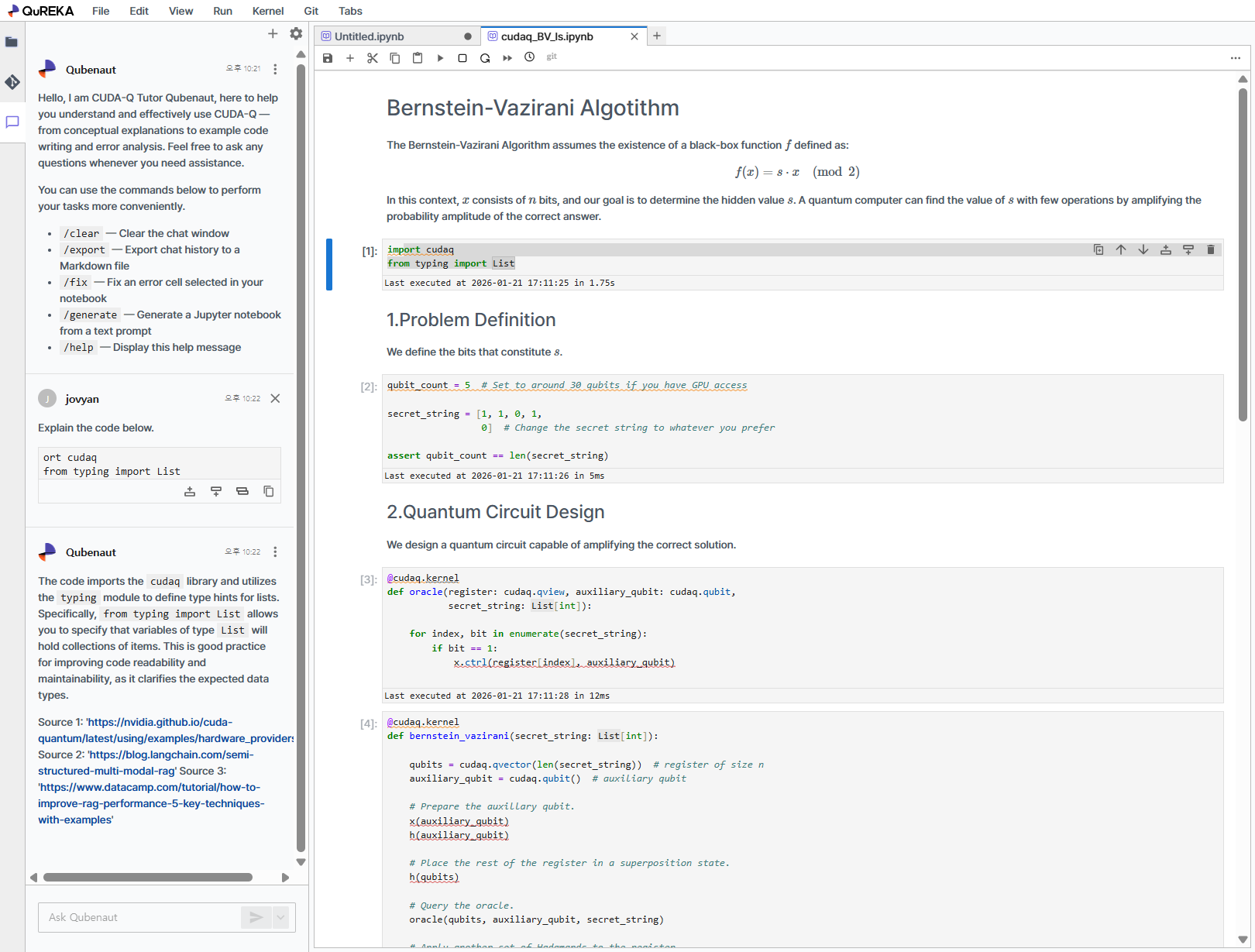Run the selected cell with play button

(x=440, y=58)
